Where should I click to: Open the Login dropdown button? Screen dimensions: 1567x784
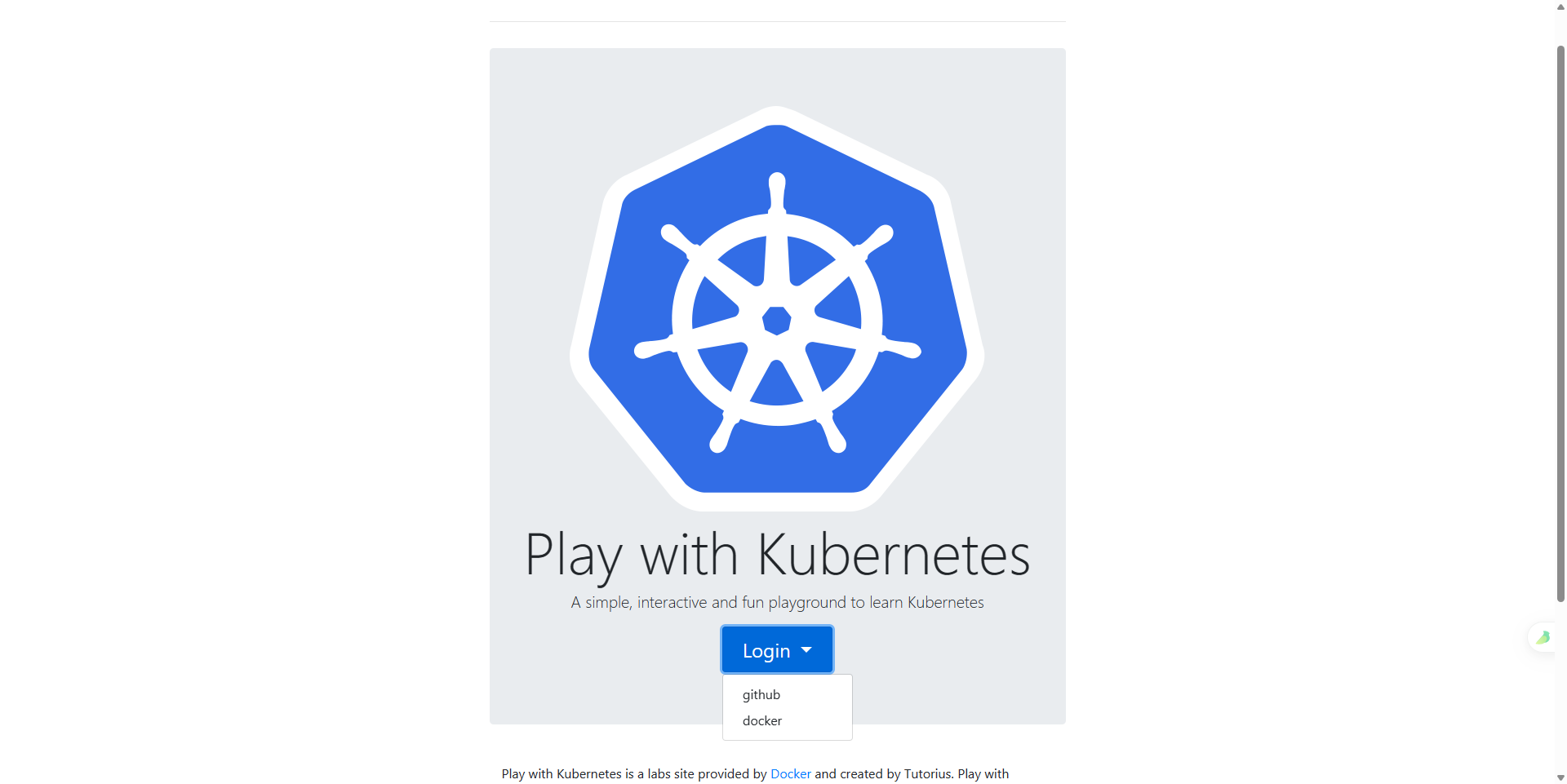777,649
